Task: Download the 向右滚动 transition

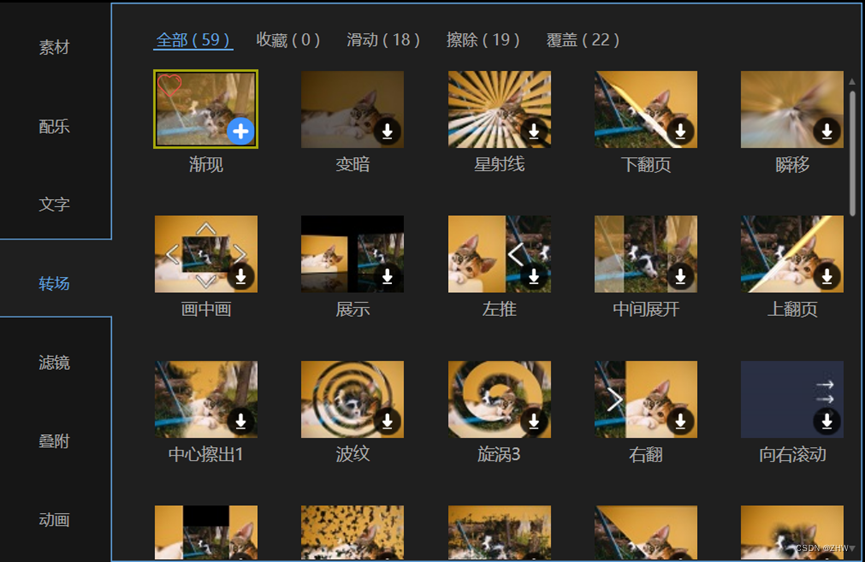Action: click(827, 421)
